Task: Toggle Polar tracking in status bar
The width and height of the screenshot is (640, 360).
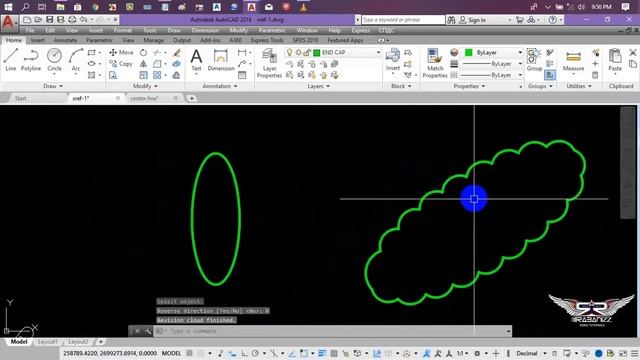Action: 256,353
